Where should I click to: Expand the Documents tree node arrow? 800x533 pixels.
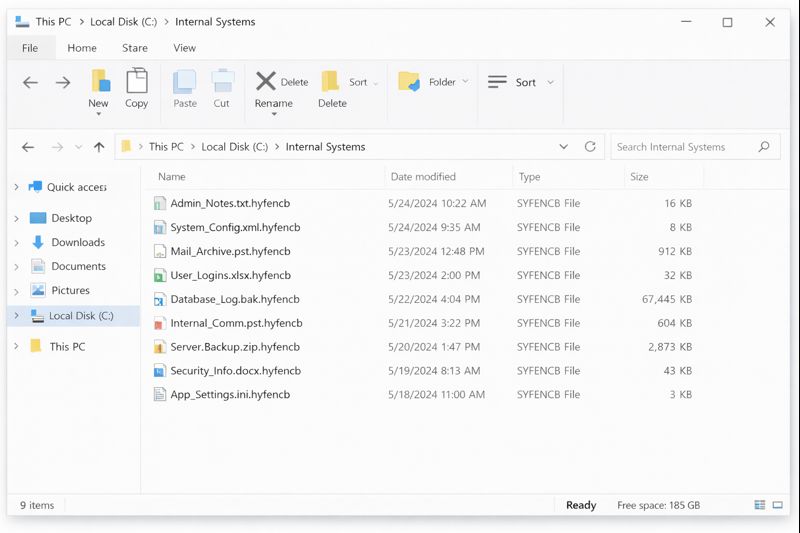[x=16, y=267]
